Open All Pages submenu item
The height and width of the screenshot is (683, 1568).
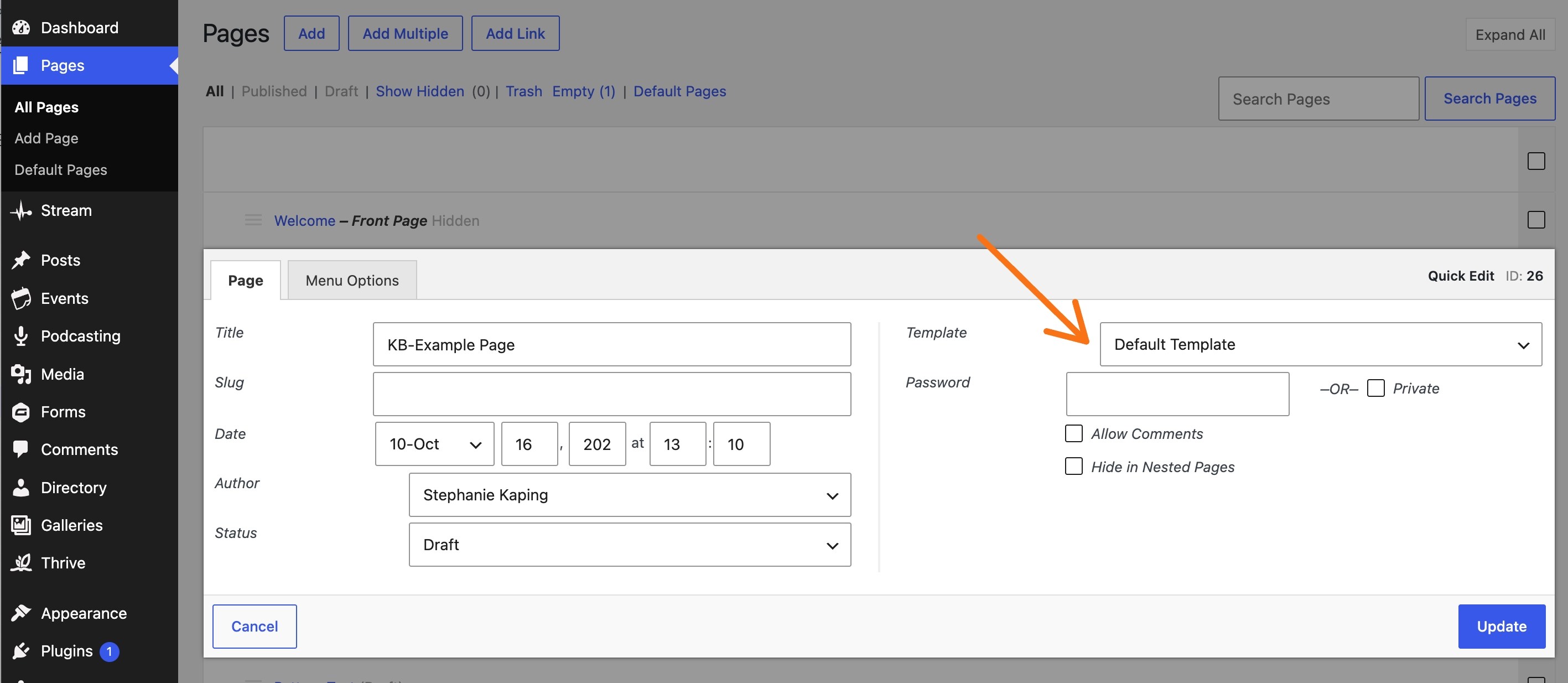pos(47,107)
